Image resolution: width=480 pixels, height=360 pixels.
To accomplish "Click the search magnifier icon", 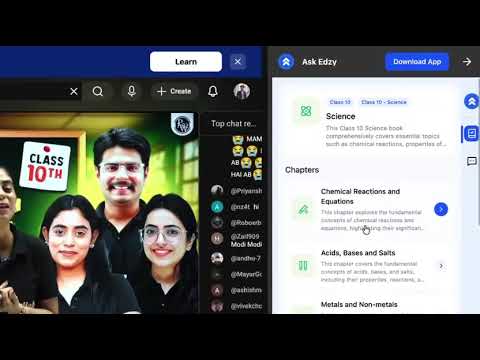I will 98,91.
